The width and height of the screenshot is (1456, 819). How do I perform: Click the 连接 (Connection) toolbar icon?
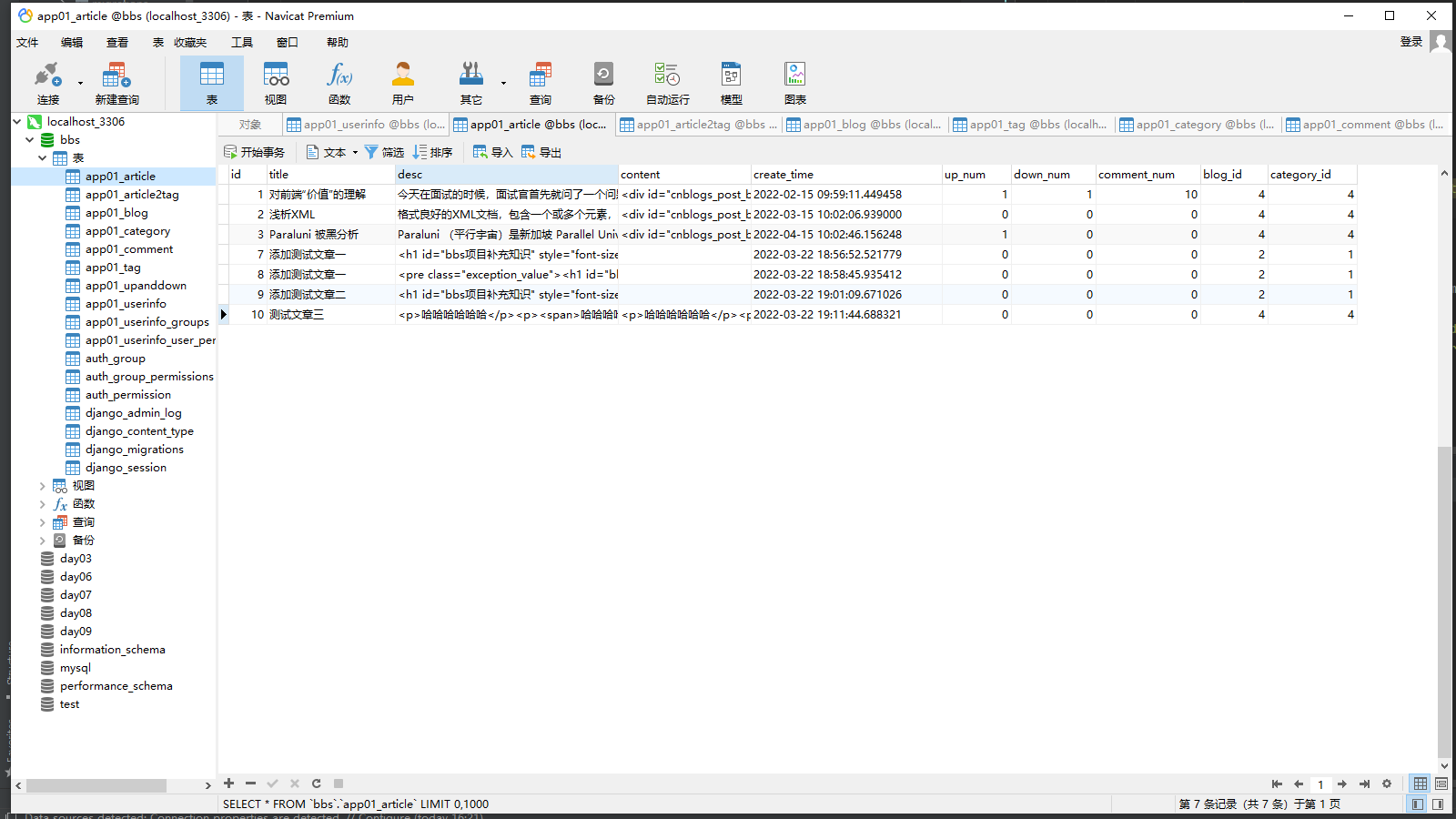coord(47,84)
